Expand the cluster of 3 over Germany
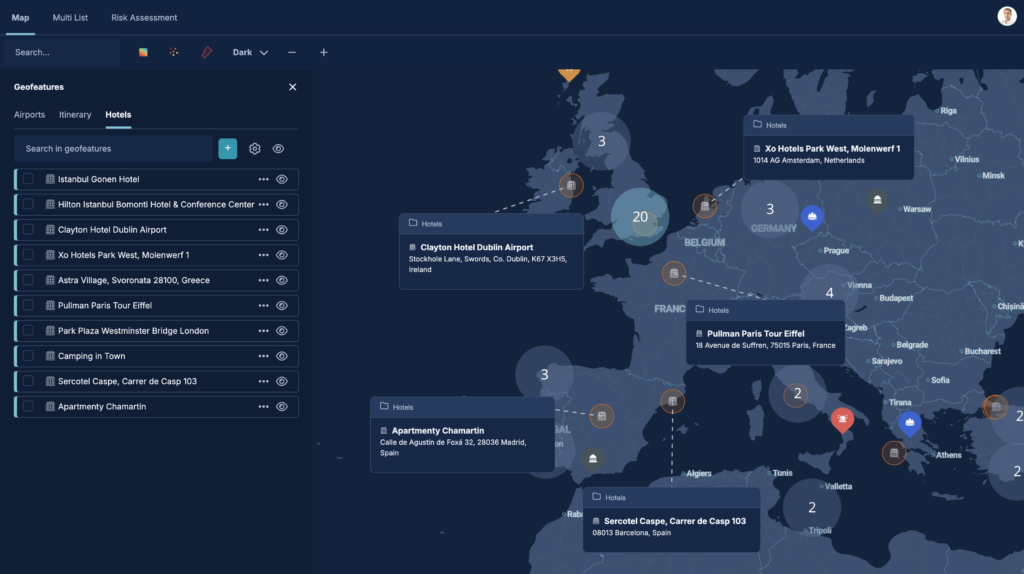This screenshot has width=1024, height=574. [769, 209]
